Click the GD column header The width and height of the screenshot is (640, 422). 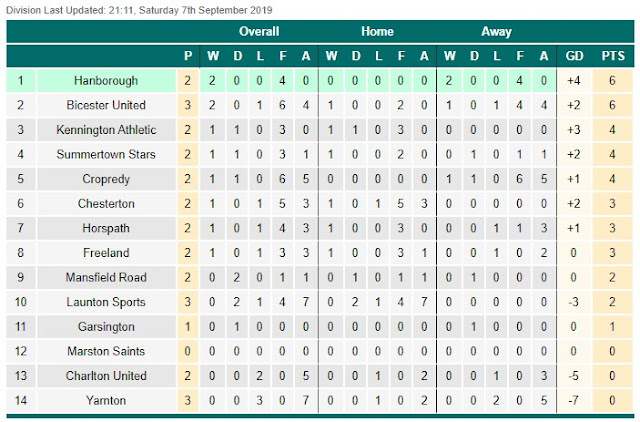click(x=574, y=56)
